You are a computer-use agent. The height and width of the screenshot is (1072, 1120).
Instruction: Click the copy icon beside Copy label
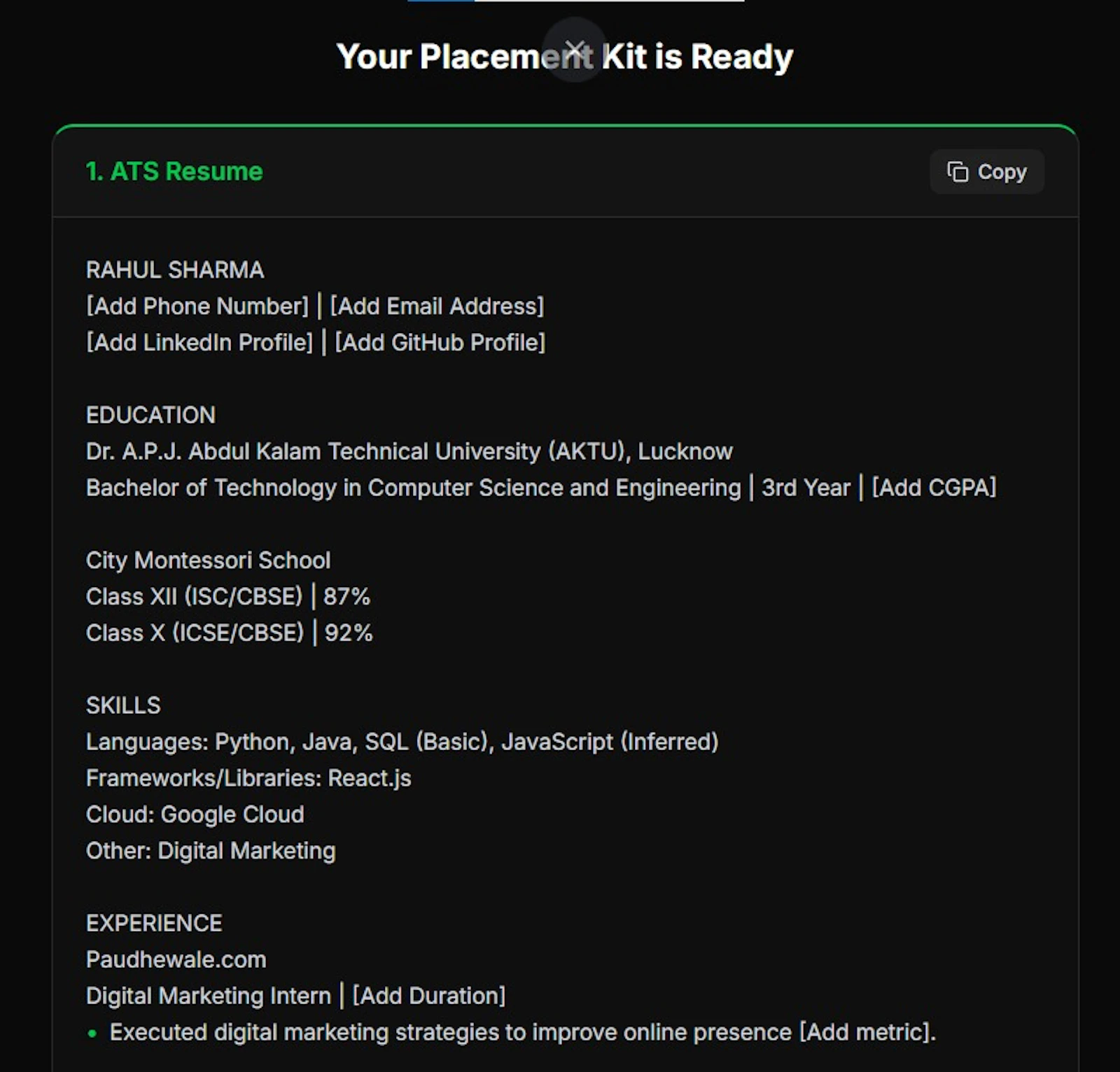957,171
